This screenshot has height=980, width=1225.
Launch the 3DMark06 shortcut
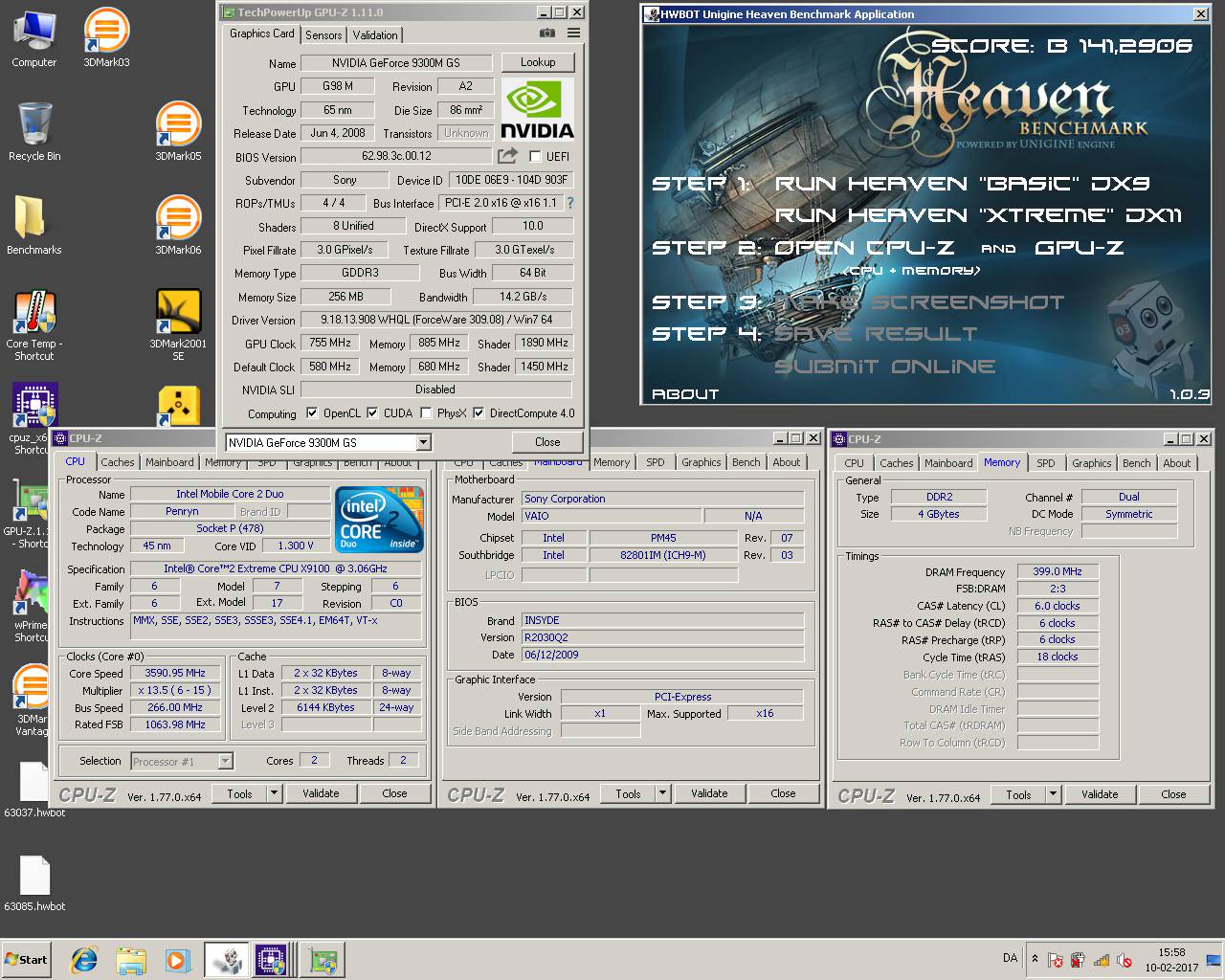(178, 225)
